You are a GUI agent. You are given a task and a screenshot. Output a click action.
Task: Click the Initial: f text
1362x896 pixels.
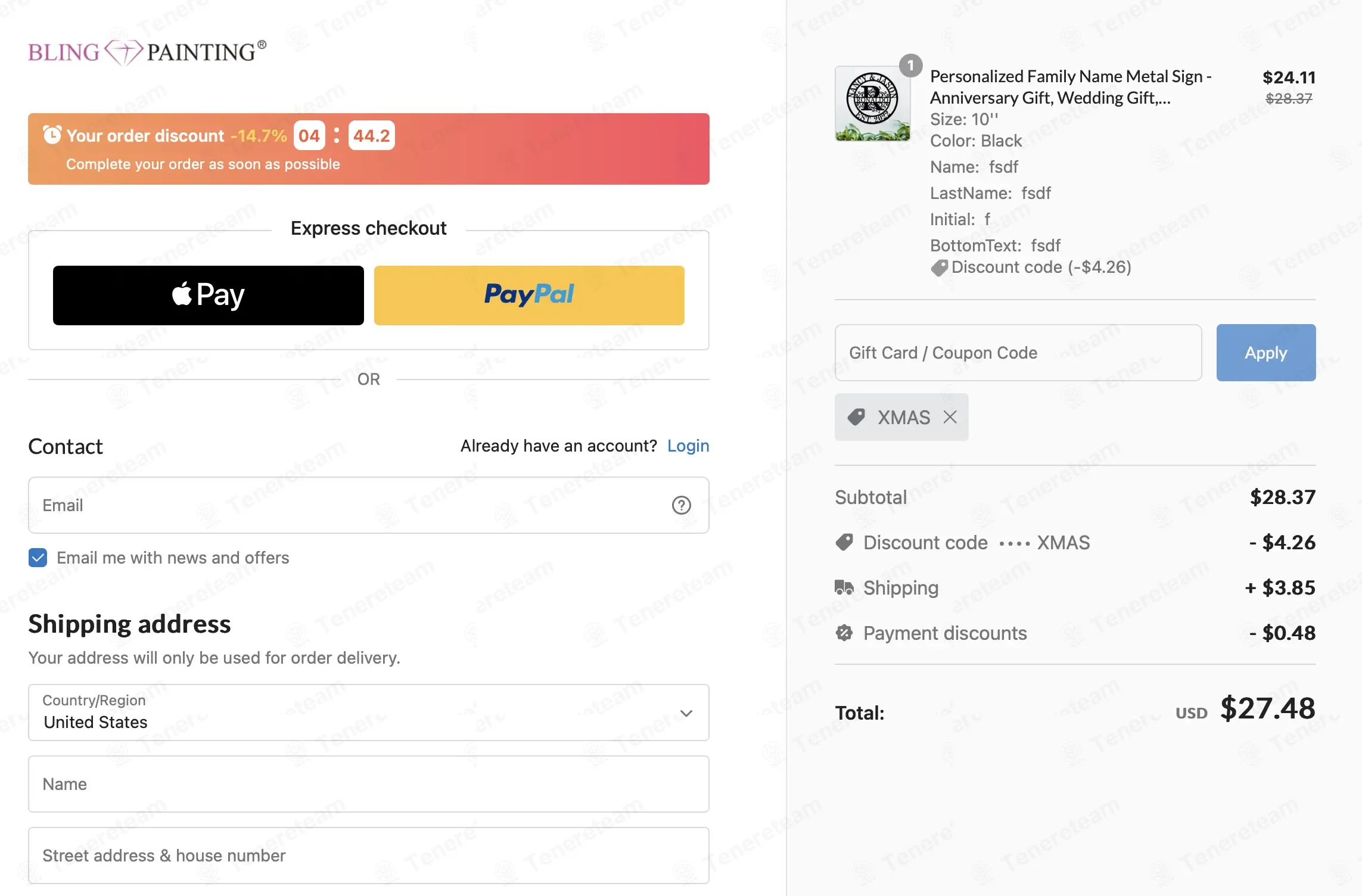coord(960,219)
